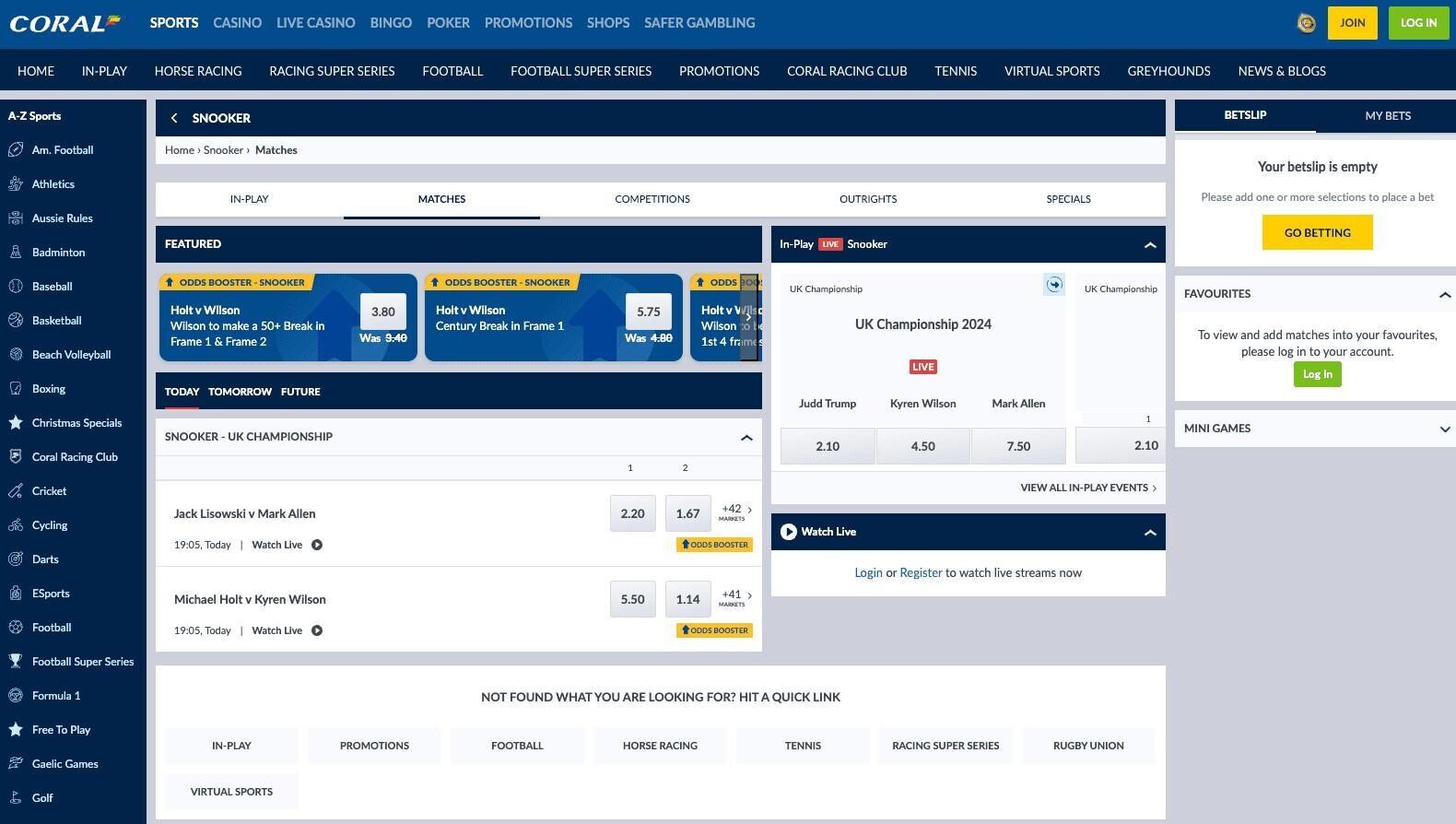Screen dimensions: 1456x824
Task: Select the Future date filter
Action: tap(300, 392)
